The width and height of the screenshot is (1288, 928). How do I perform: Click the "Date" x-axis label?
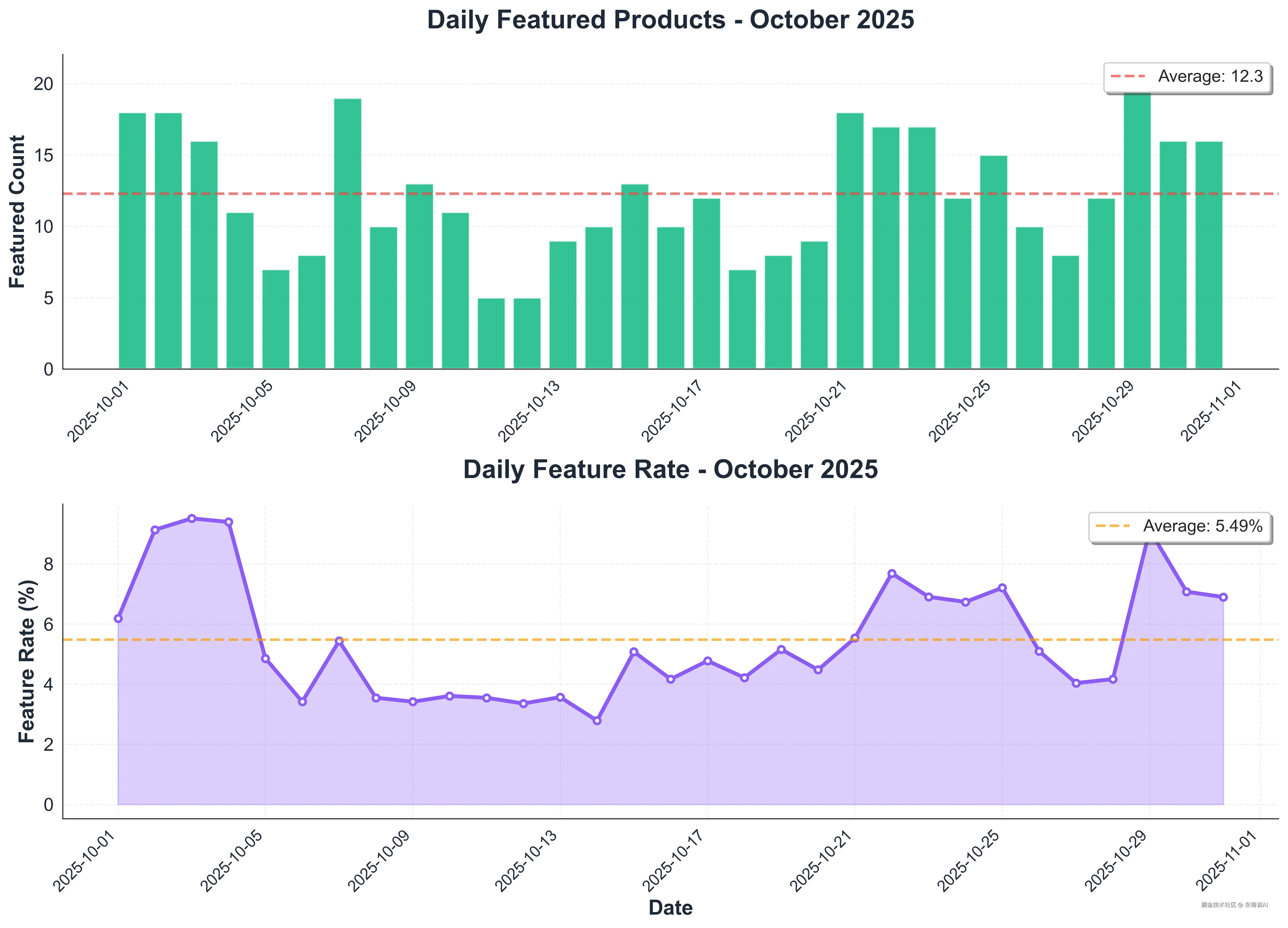pyautogui.click(x=670, y=908)
